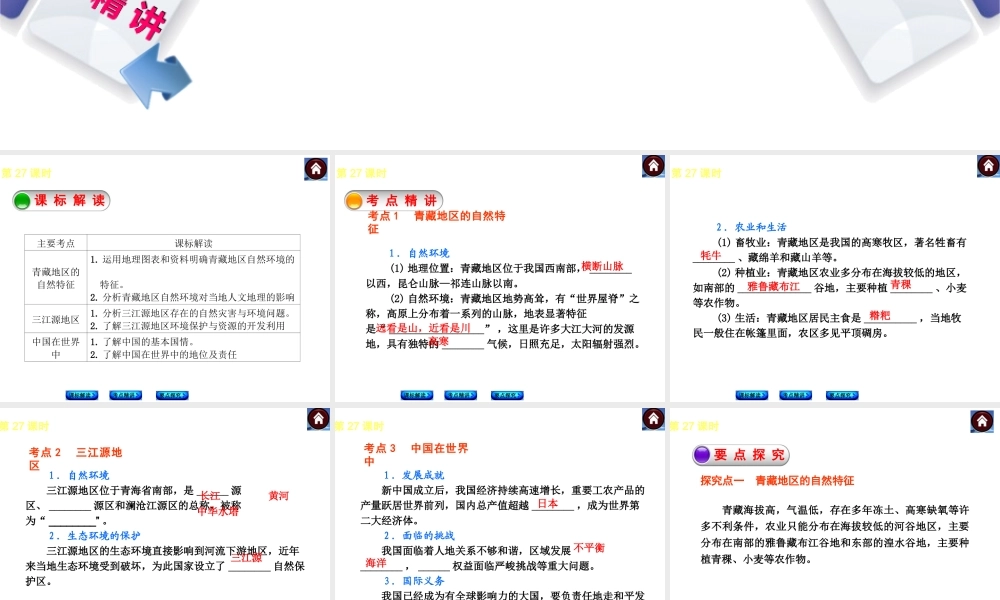The image size is (1000, 600).
Task: Click the 2. 农业和生活 subheading
Action: 751,227
